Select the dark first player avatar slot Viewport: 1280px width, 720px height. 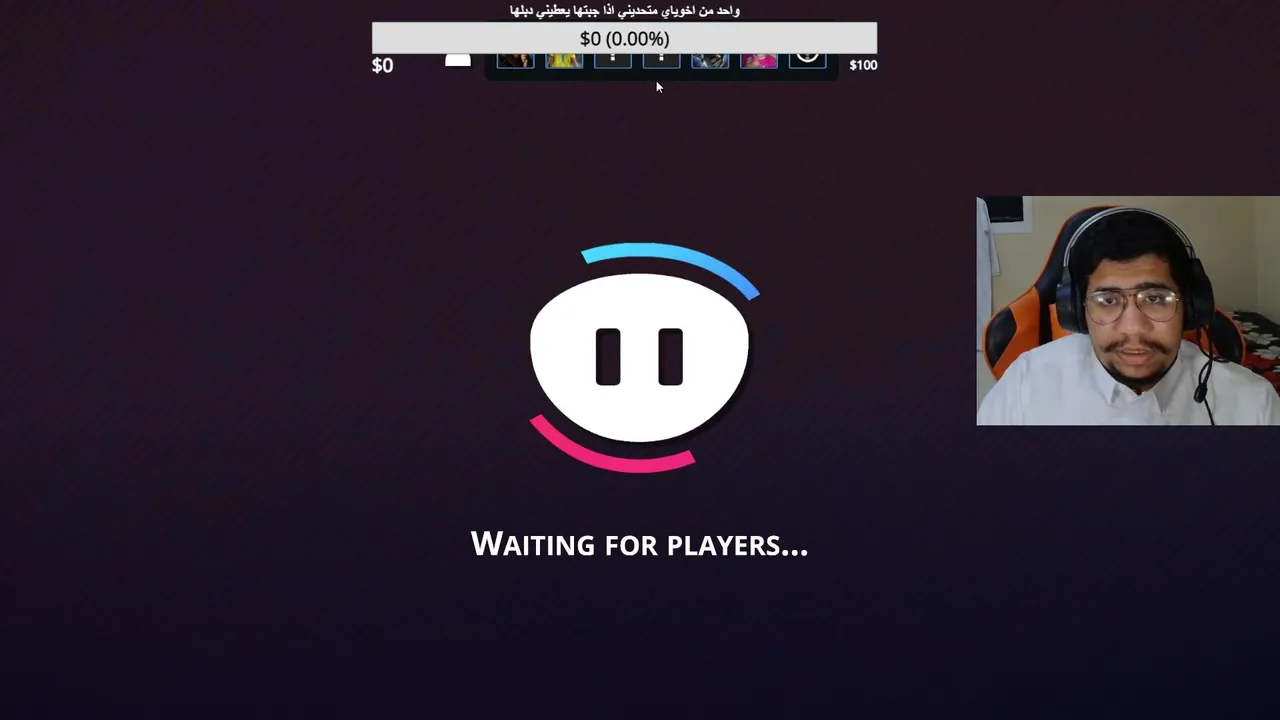(515, 61)
